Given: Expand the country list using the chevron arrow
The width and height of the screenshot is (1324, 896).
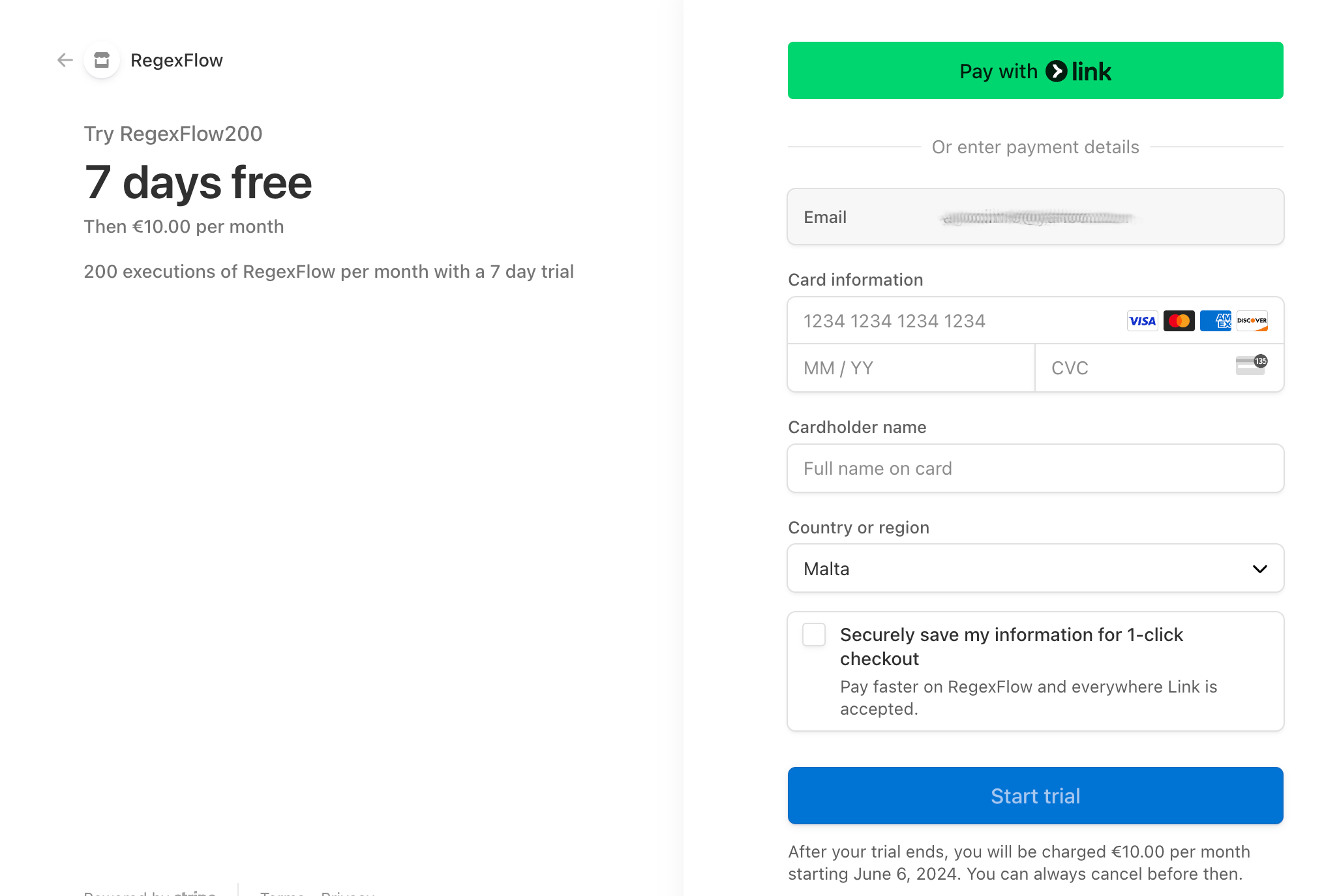Looking at the screenshot, I should tap(1259, 569).
